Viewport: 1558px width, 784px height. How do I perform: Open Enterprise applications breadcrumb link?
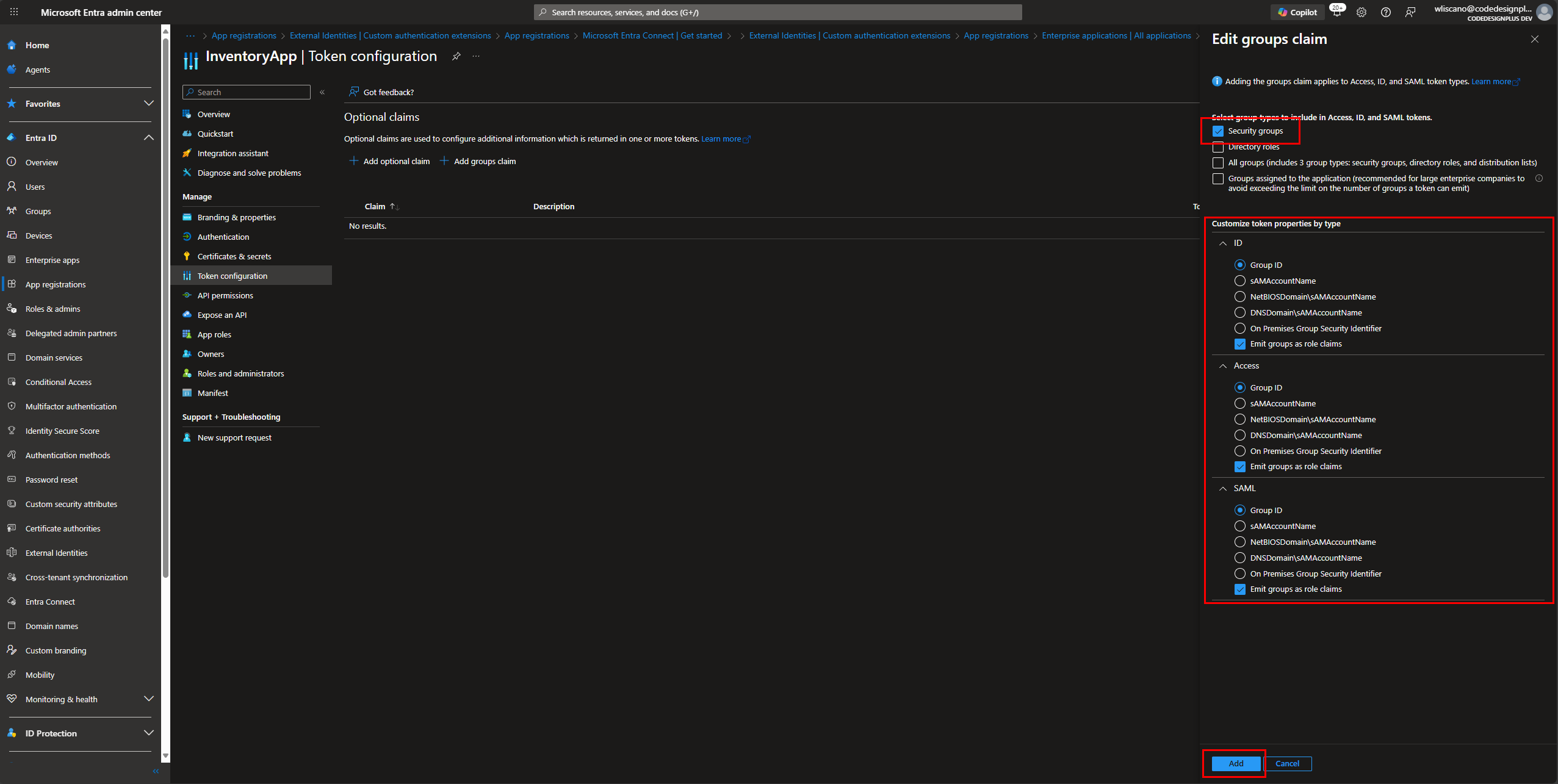pos(1116,35)
